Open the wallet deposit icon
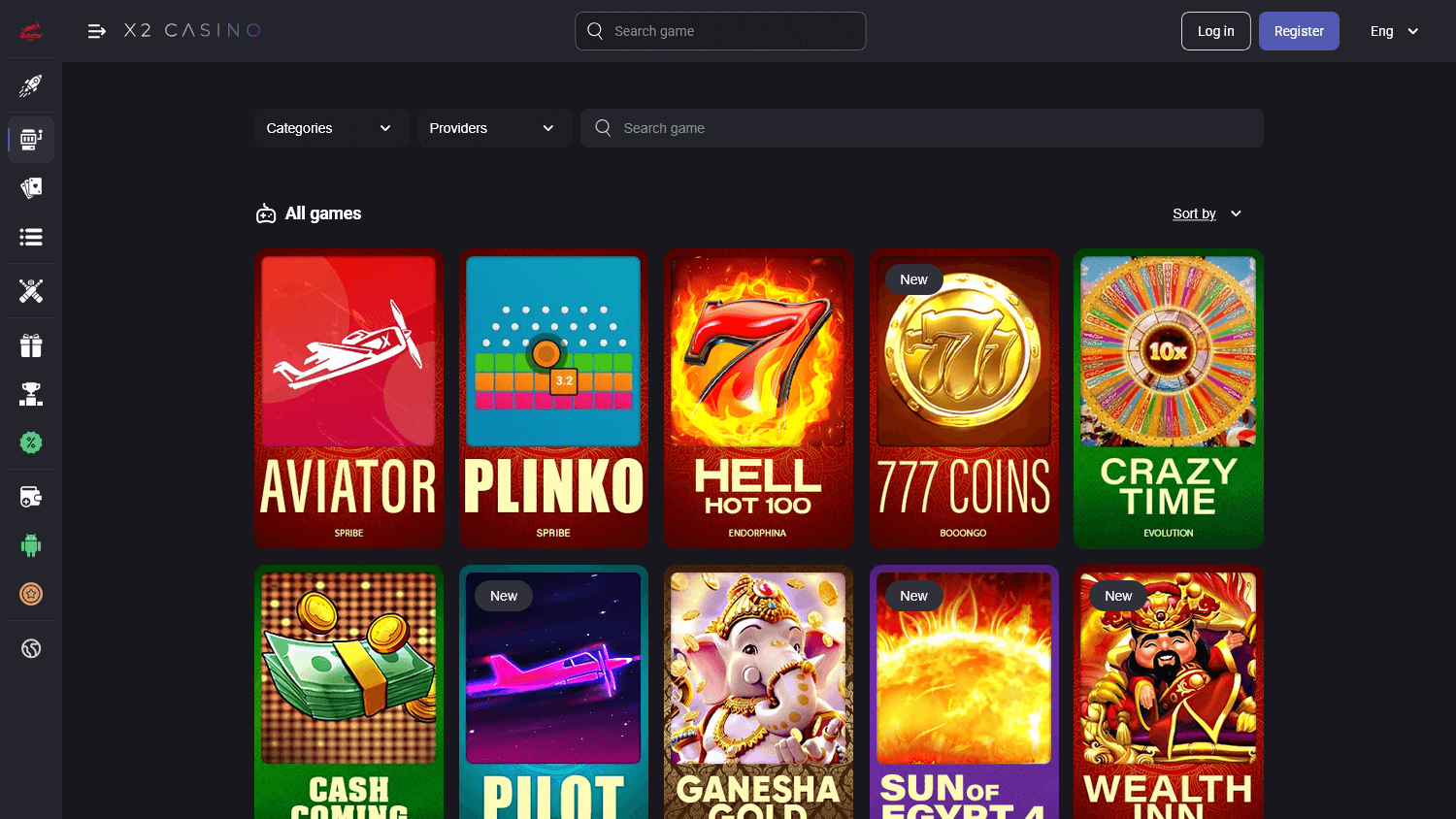This screenshot has width=1456, height=819. coord(31,497)
